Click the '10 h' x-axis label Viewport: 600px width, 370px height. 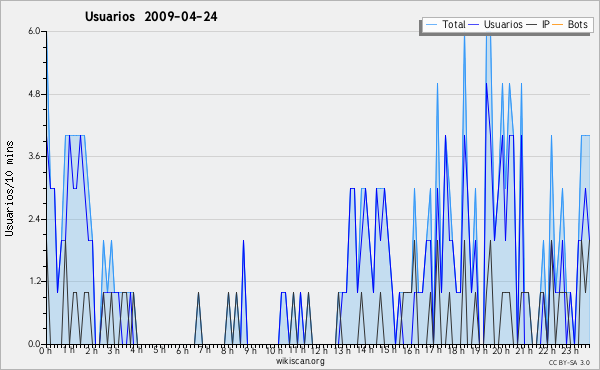coord(274,350)
